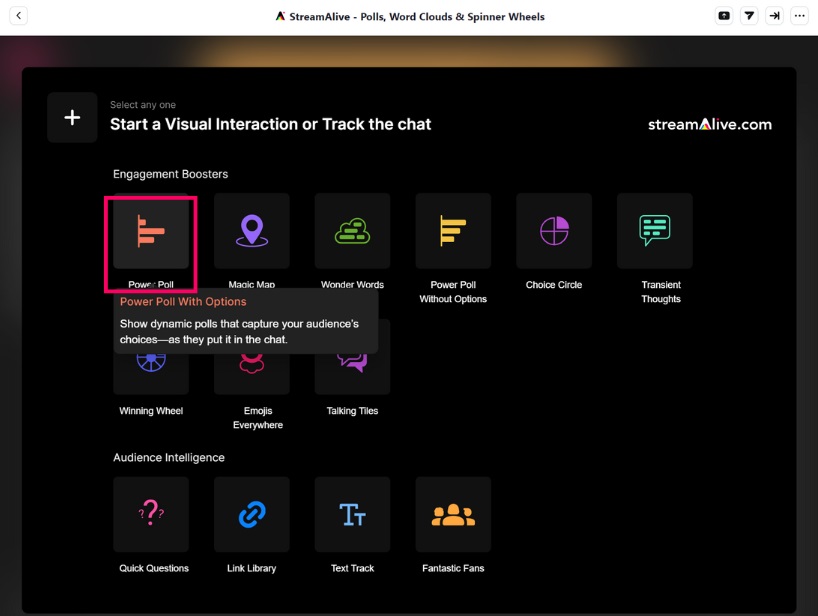
Task: Select the Text Track tile
Action: (352, 514)
